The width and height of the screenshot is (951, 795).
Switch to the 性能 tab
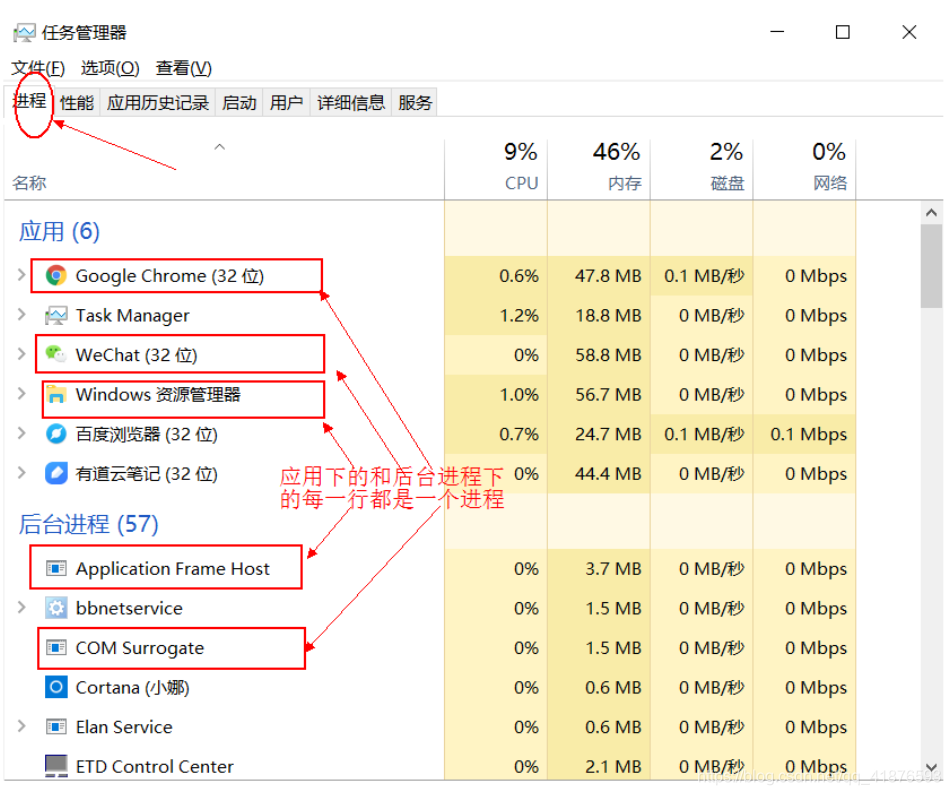77,102
